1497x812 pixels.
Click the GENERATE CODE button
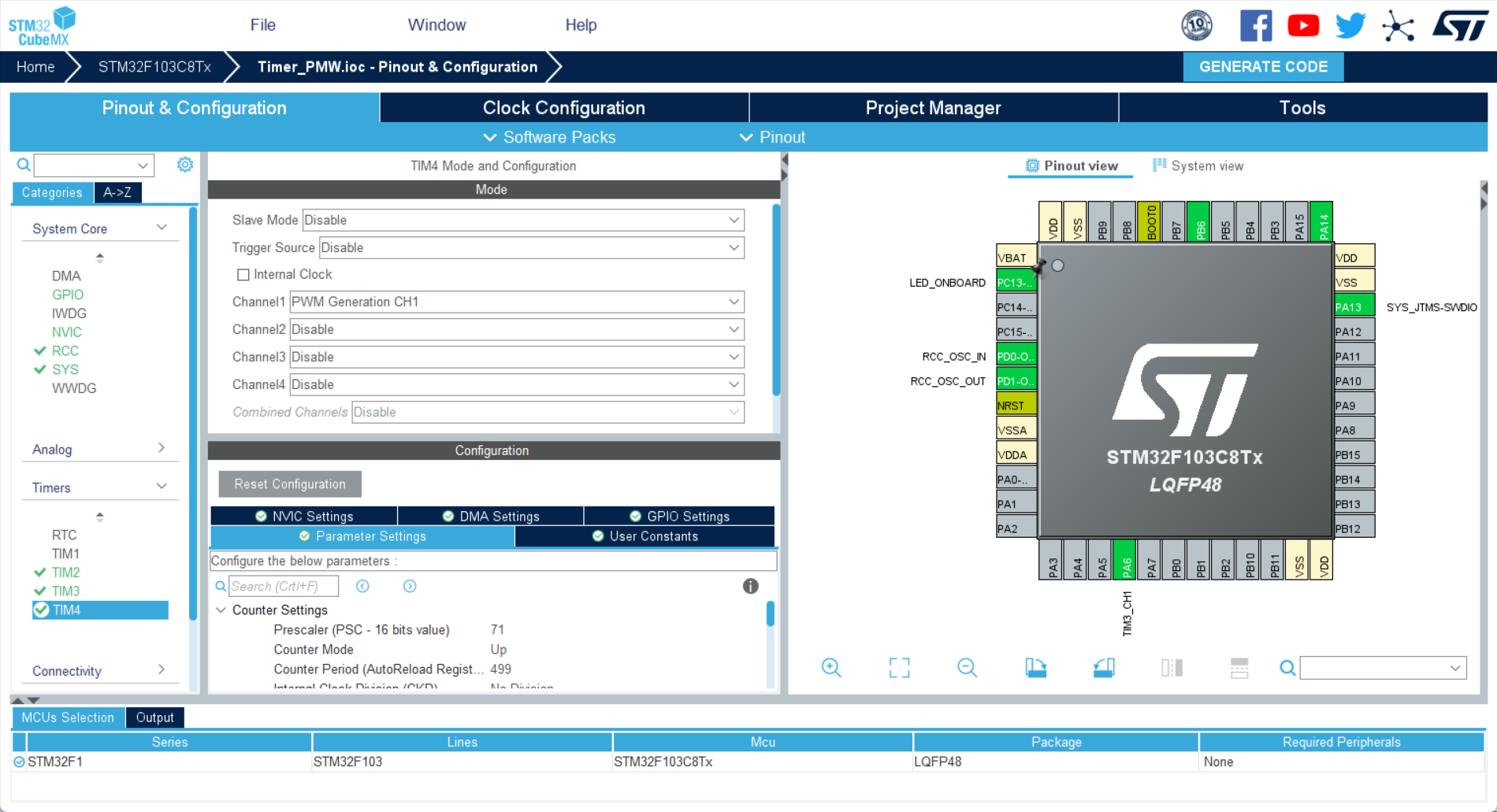(1263, 67)
